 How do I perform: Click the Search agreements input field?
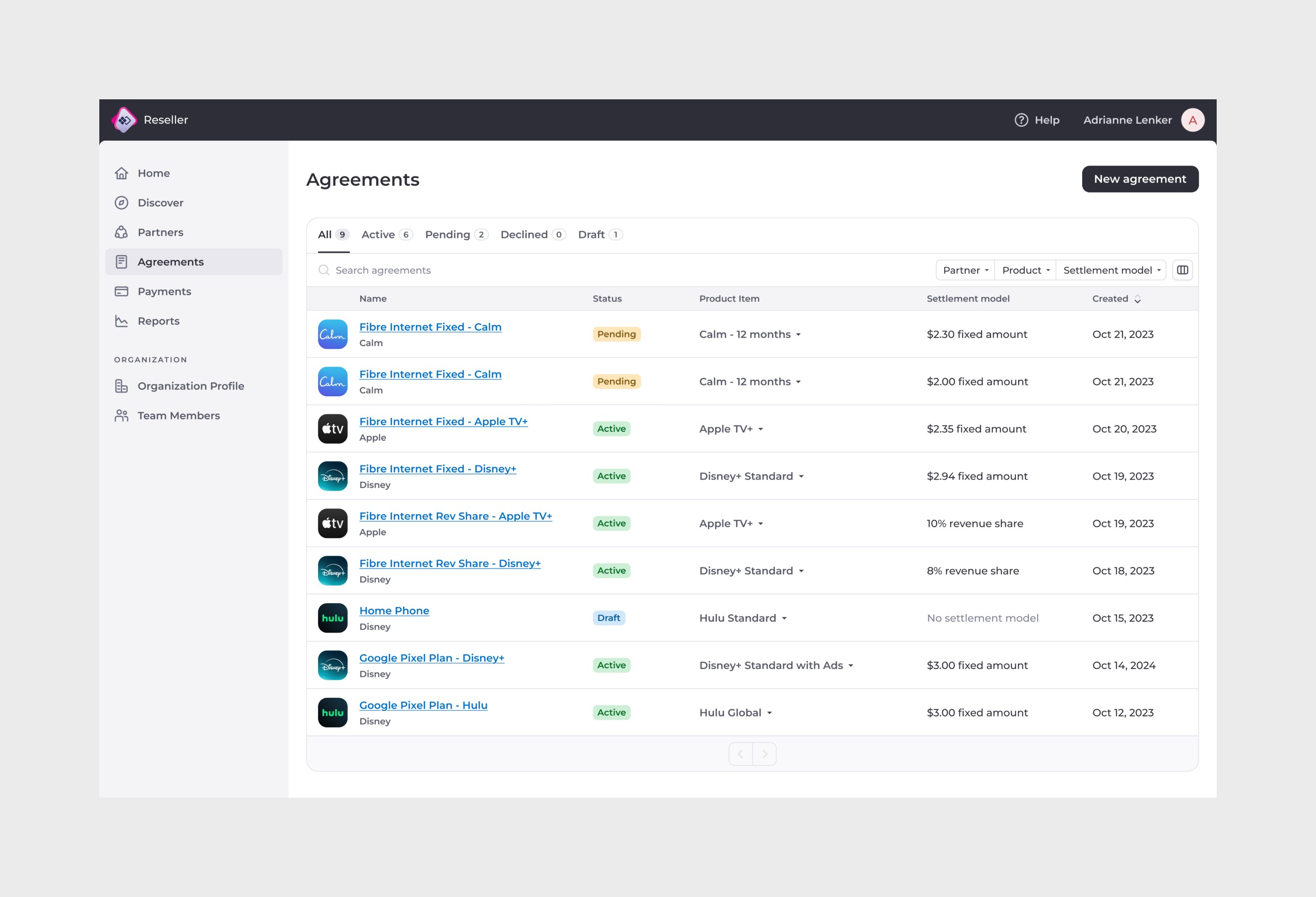click(x=383, y=270)
